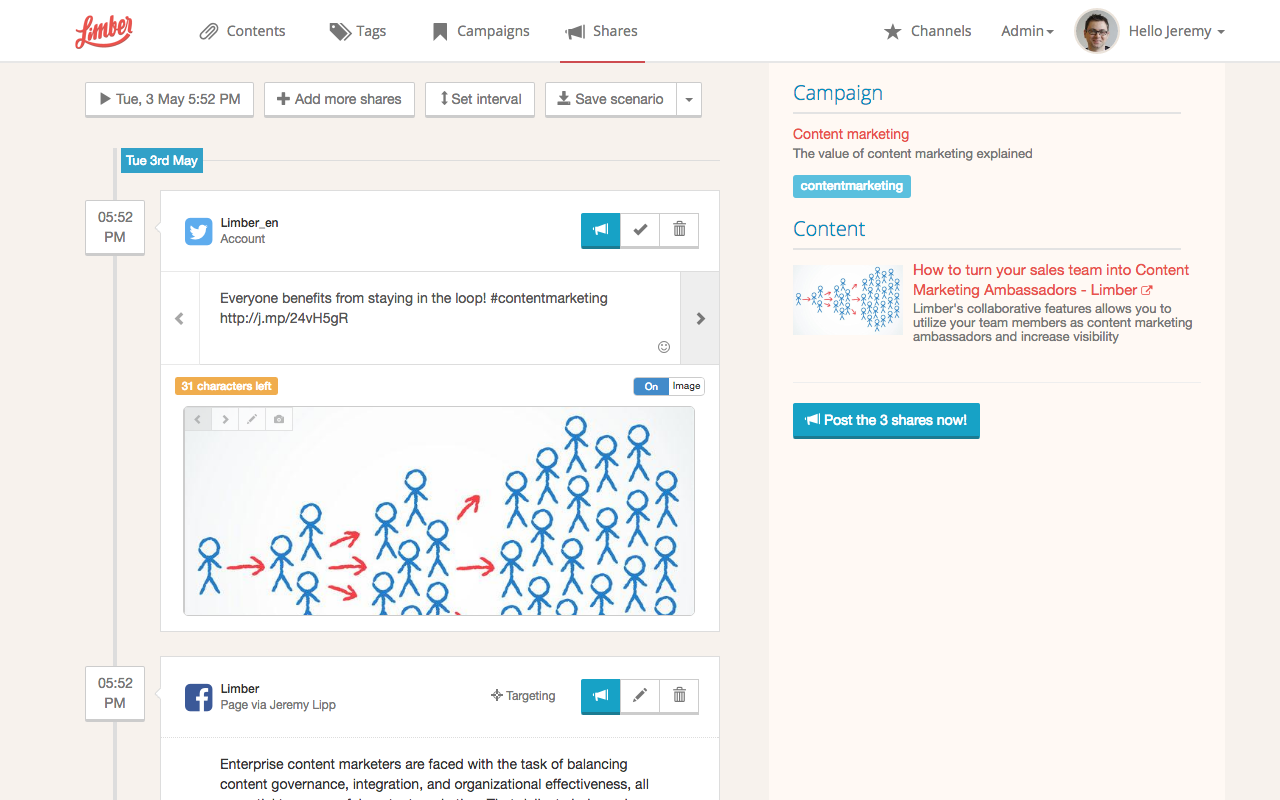This screenshot has width=1280, height=800.
Task: Expand the Save scenario dropdown arrow
Action: [x=689, y=99]
